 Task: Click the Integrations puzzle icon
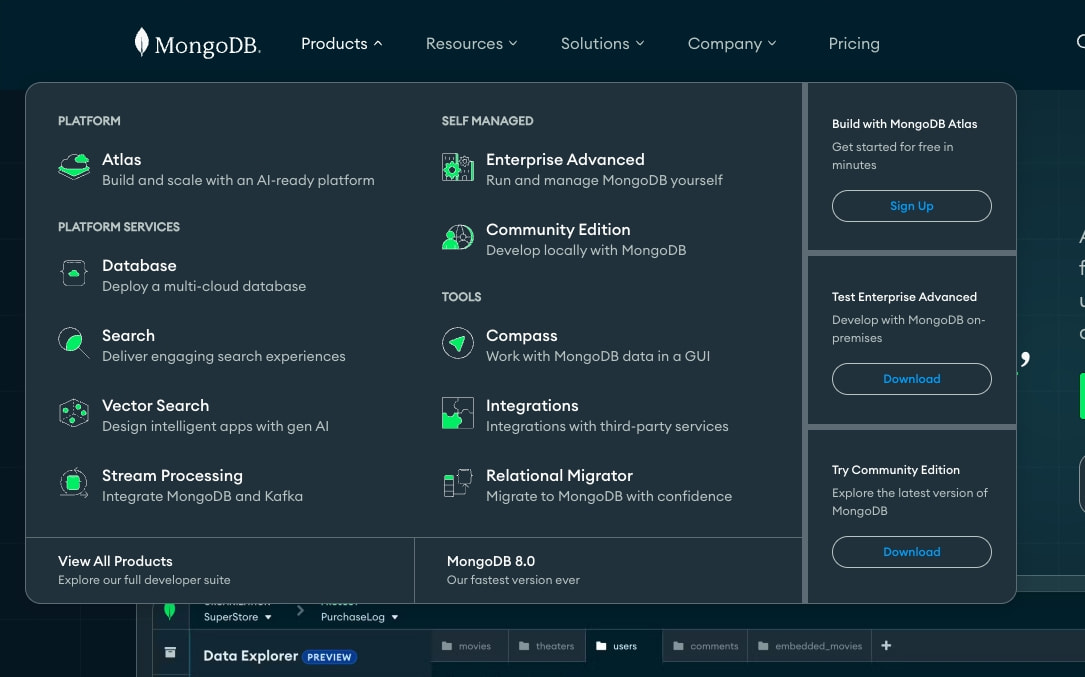pyautogui.click(x=458, y=413)
